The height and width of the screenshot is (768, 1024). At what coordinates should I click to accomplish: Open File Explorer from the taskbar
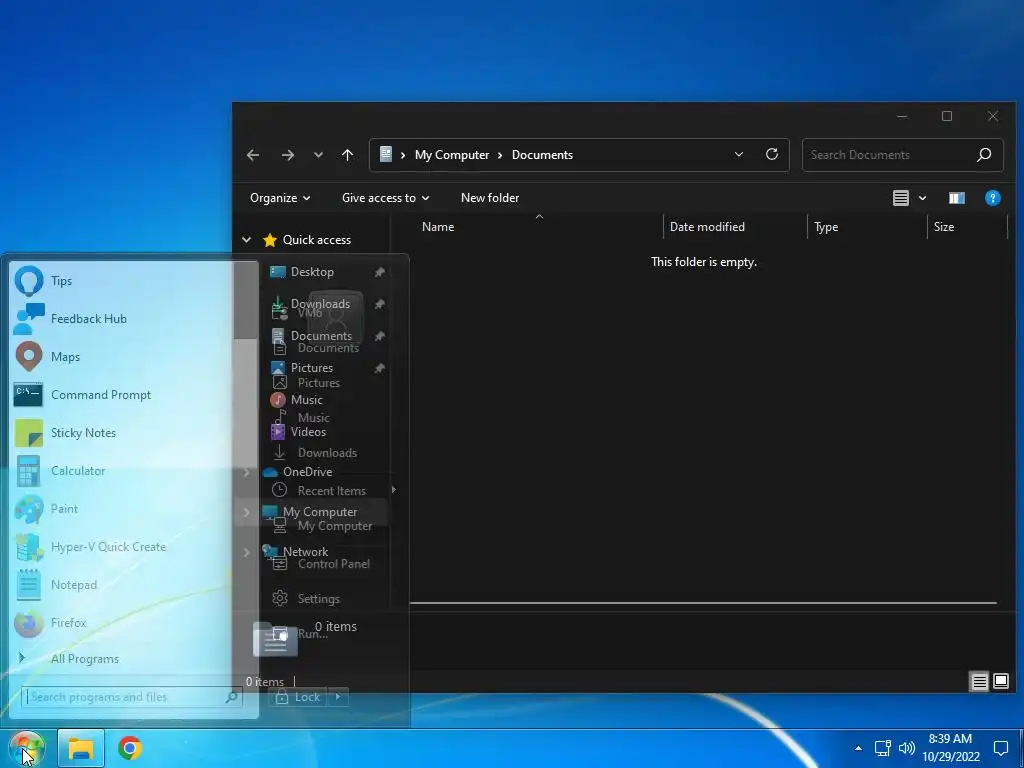[x=81, y=748]
